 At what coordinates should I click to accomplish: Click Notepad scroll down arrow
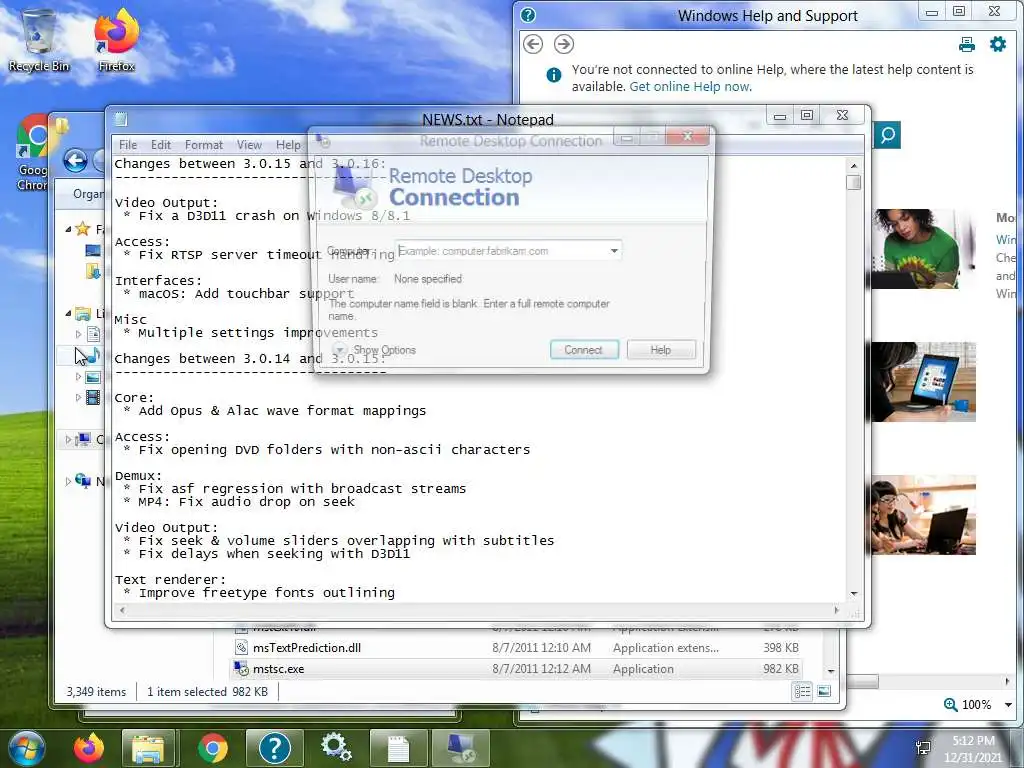pyautogui.click(x=854, y=594)
